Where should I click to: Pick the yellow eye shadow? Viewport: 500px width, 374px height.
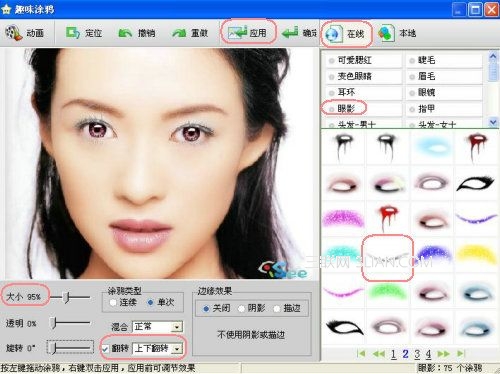tap(476, 254)
